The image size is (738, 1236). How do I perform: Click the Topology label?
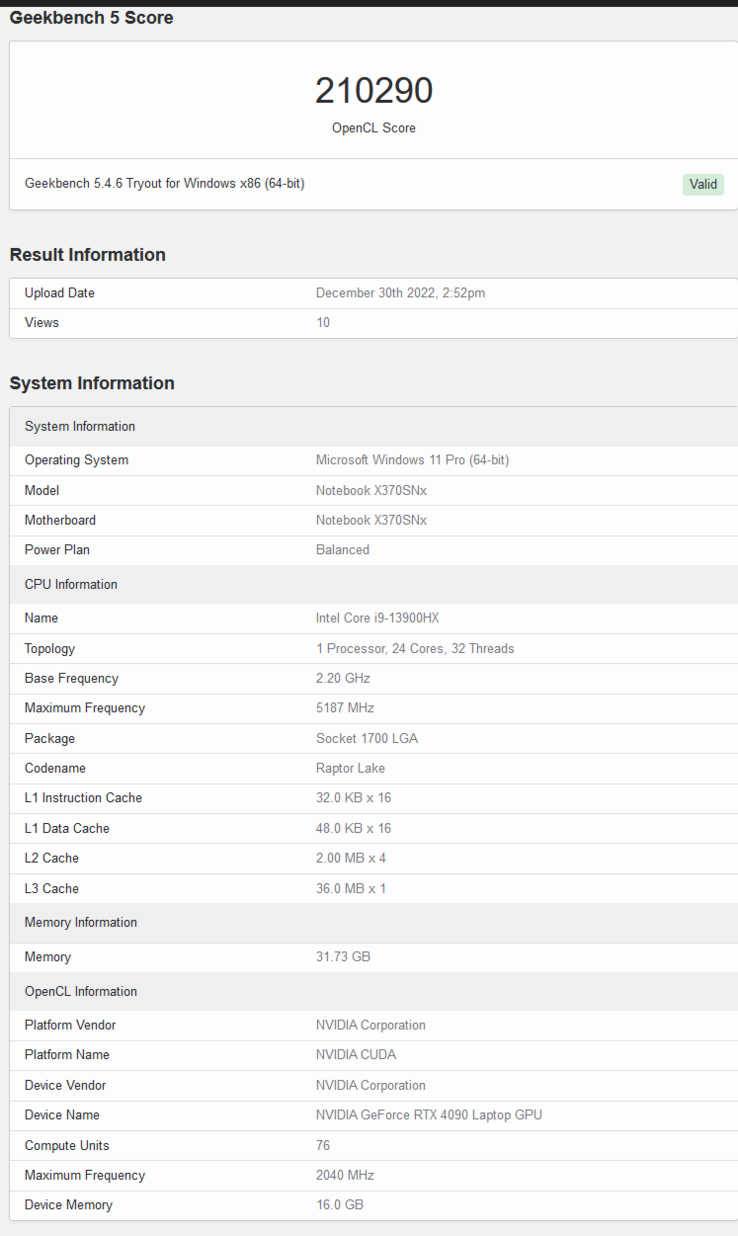pyautogui.click(x=50, y=648)
